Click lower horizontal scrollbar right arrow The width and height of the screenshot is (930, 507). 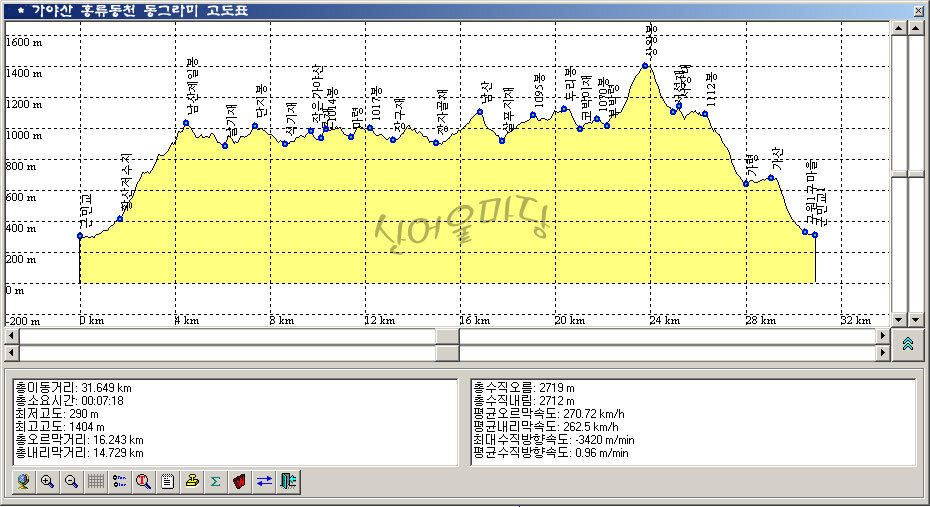(883, 353)
